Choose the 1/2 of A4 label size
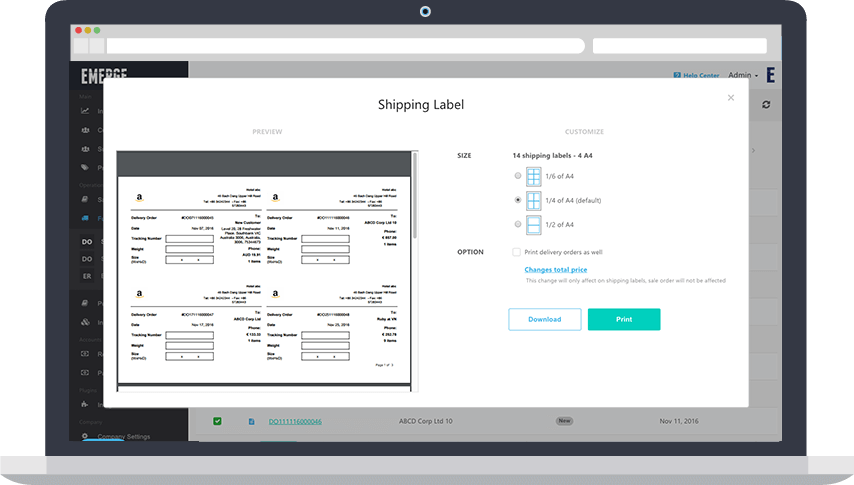The height and width of the screenshot is (485, 854). pos(517,224)
